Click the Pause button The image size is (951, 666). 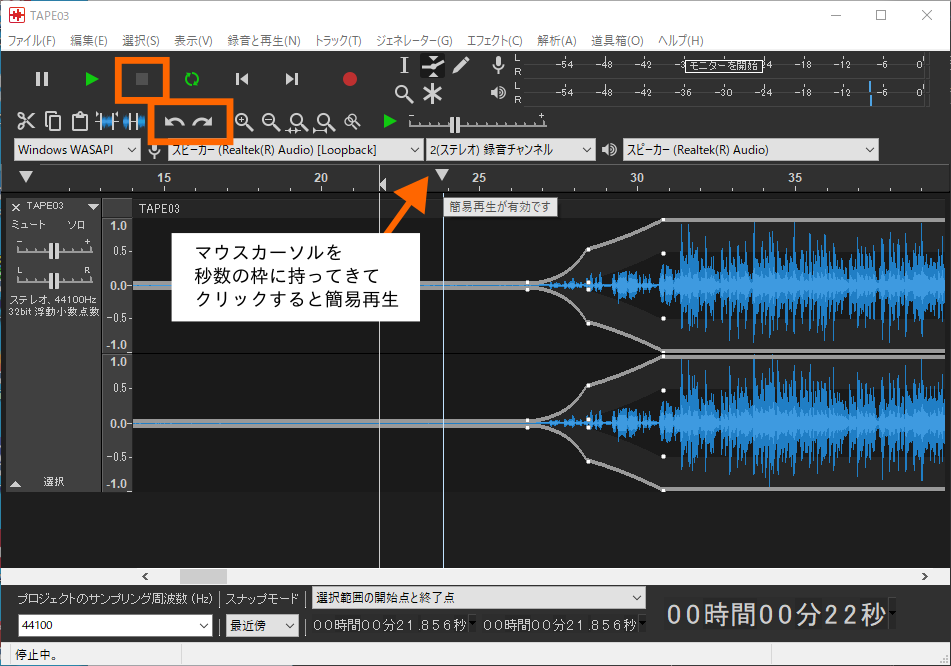pos(42,79)
